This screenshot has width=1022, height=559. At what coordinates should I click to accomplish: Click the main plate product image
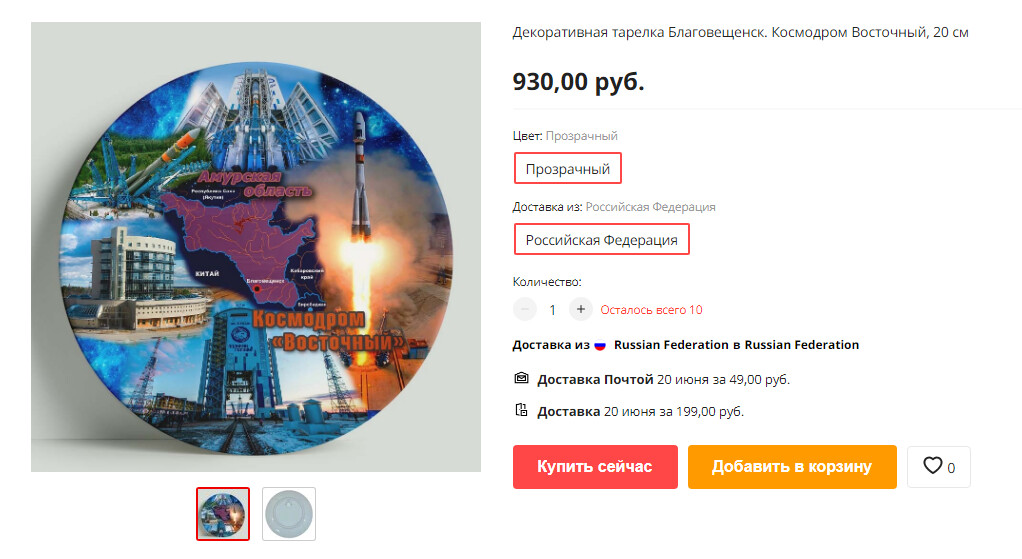tap(256, 247)
